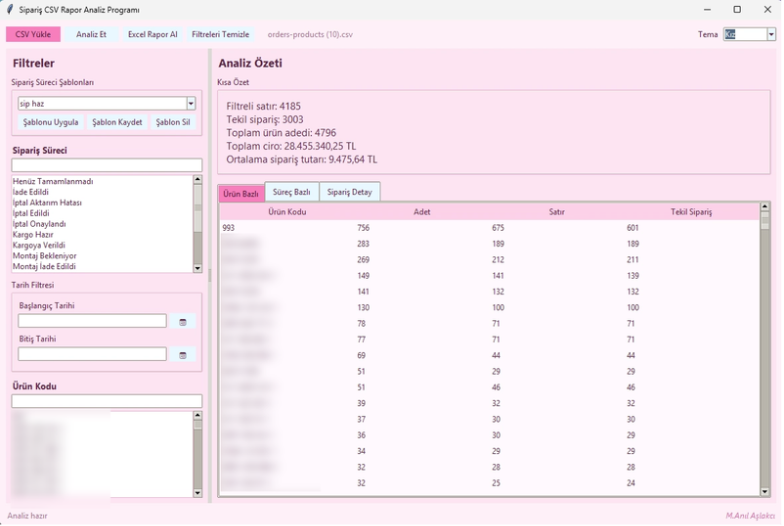Click Adet value 149 in table

(364, 276)
